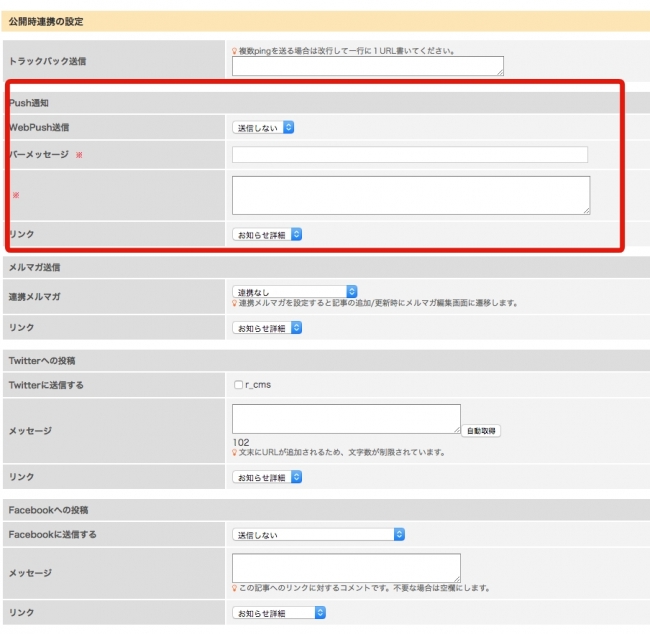Open the 連携メルマガ dropdown
650x634 pixels.
(295, 291)
